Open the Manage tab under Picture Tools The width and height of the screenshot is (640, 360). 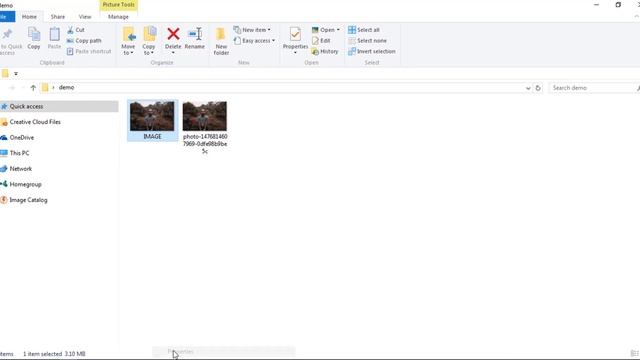pyautogui.click(x=118, y=17)
